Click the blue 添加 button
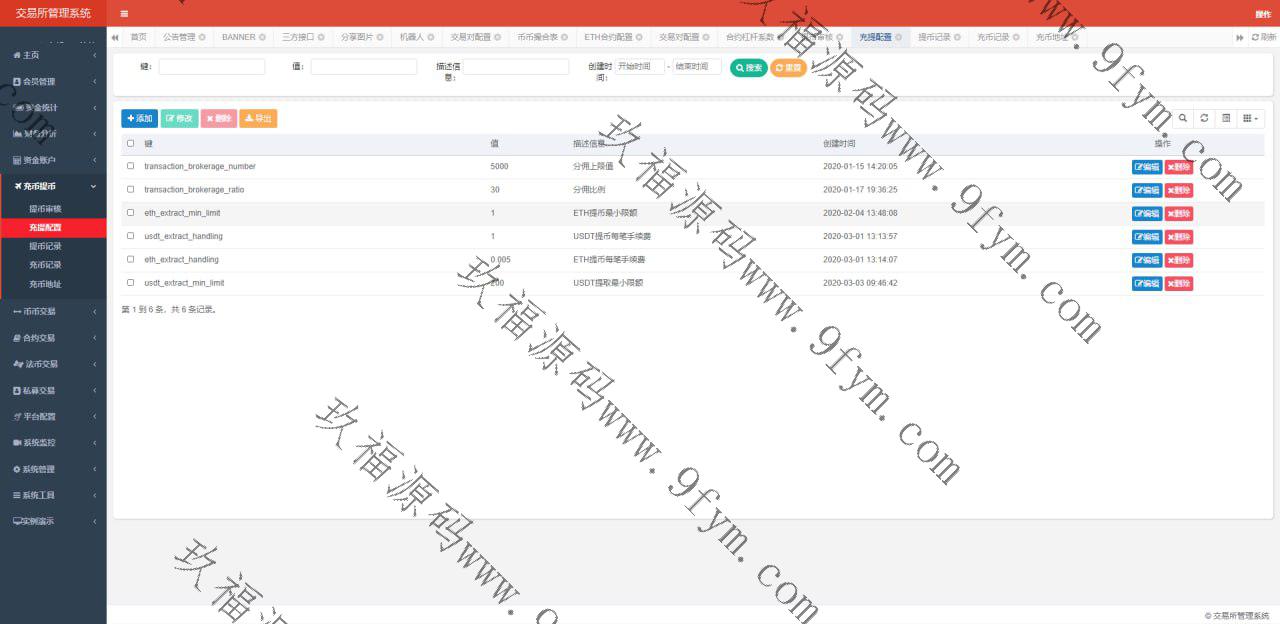The image size is (1280, 624). (x=140, y=118)
